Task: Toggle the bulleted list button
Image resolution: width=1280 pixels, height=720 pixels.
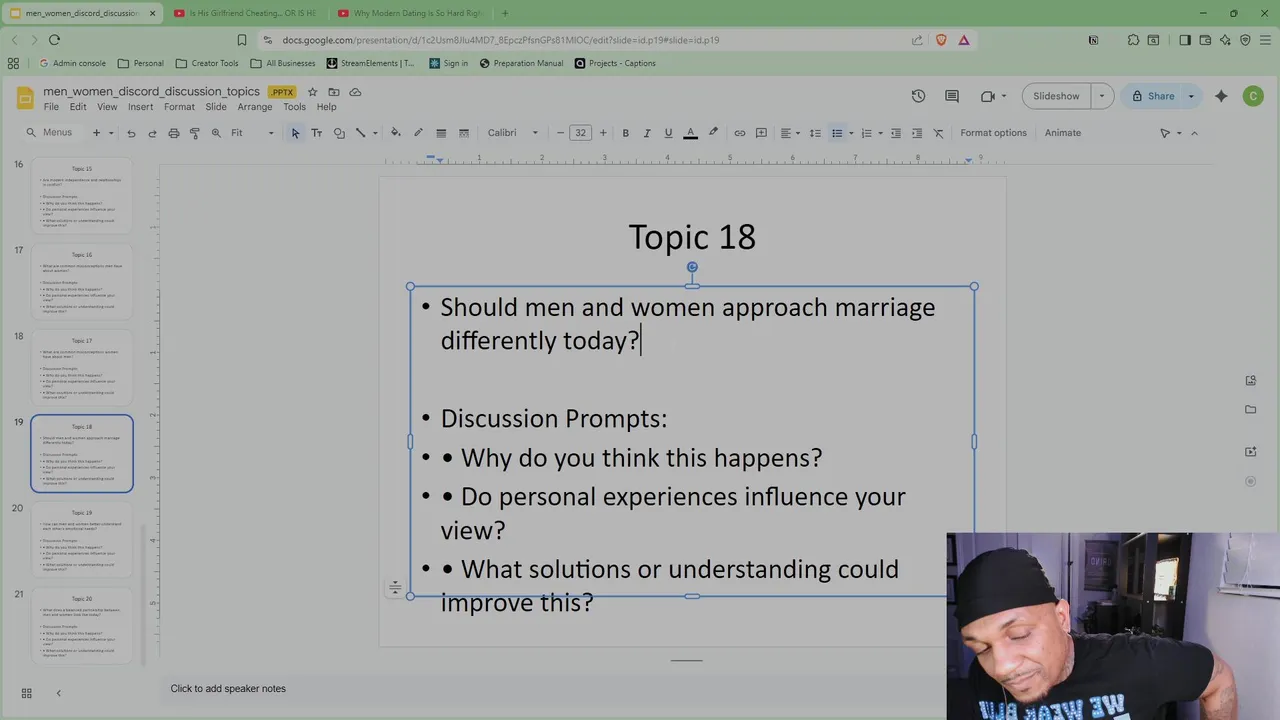Action: click(837, 133)
